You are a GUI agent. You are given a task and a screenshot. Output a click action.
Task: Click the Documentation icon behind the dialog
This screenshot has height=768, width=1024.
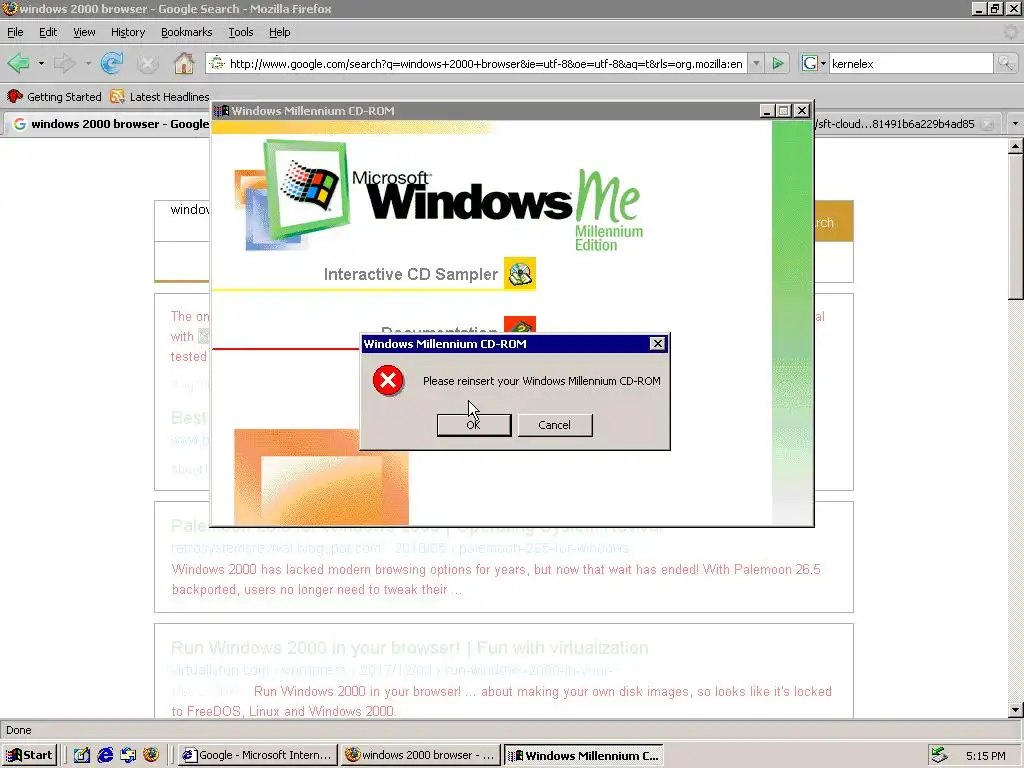click(x=520, y=325)
